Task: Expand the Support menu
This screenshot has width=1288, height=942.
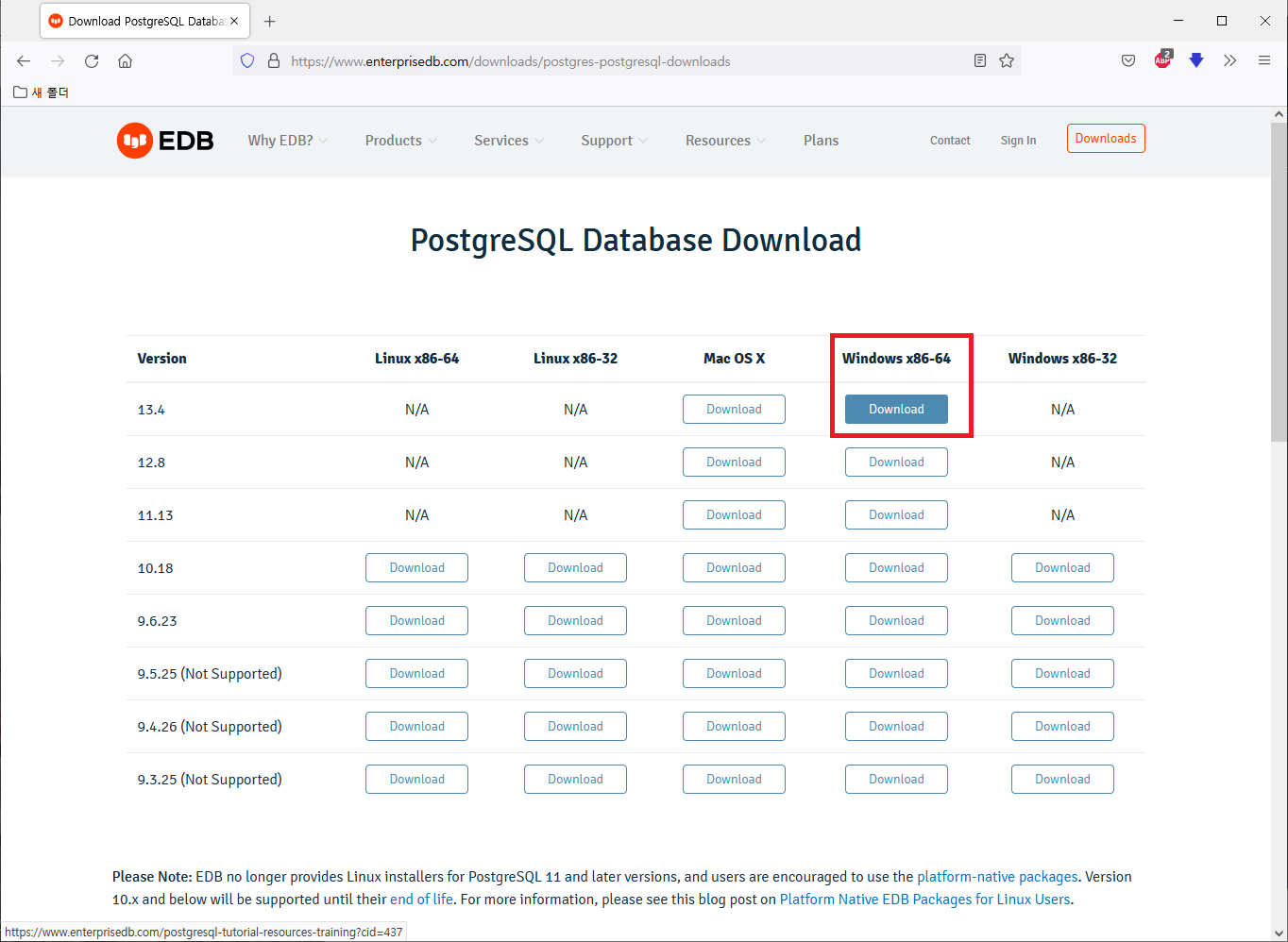Action: pyautogui.click(x=615, y=141)
